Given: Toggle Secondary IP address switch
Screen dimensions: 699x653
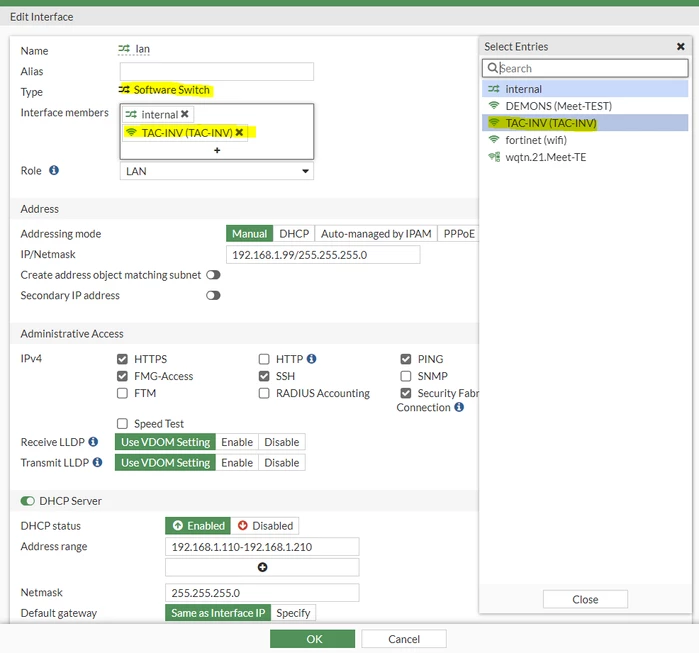Looking at the screenshot, I should click(x=213, y=296).
